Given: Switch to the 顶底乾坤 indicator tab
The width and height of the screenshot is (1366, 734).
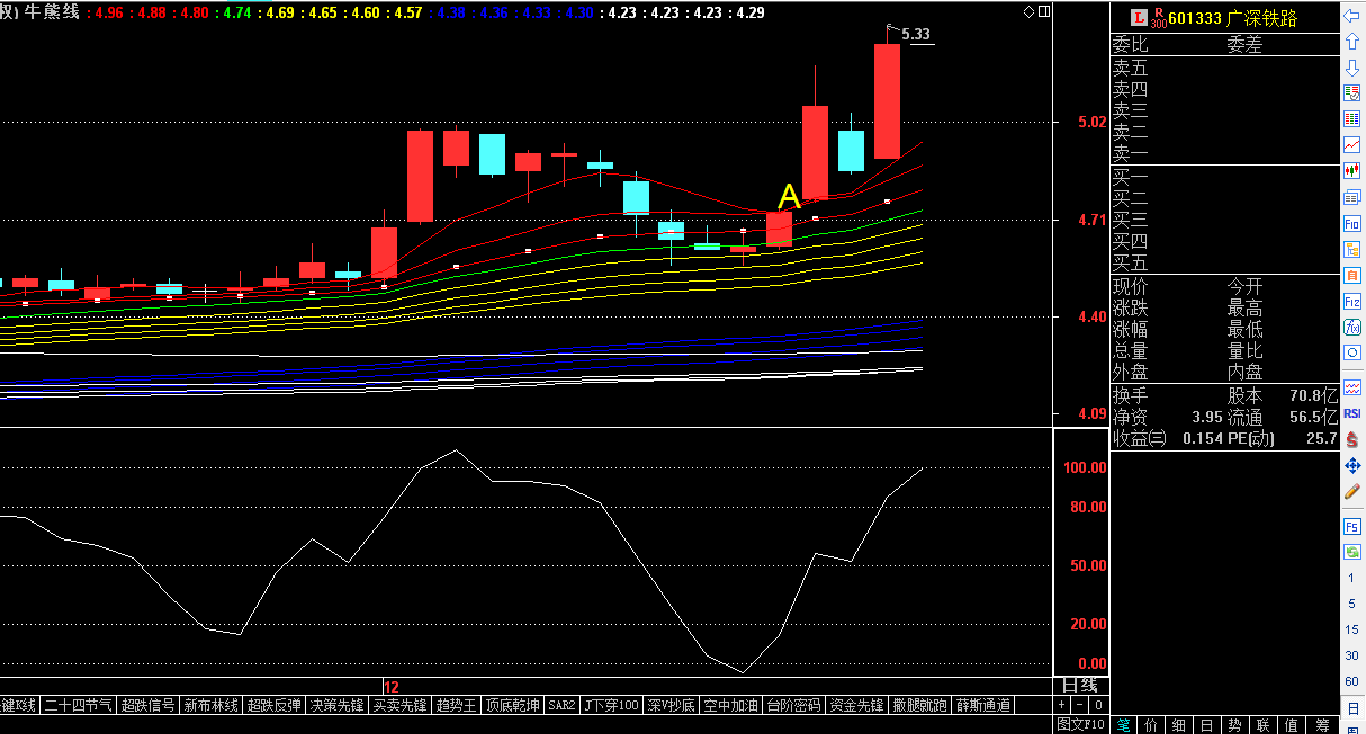Looking at the screenshot, I should (513, 705).
